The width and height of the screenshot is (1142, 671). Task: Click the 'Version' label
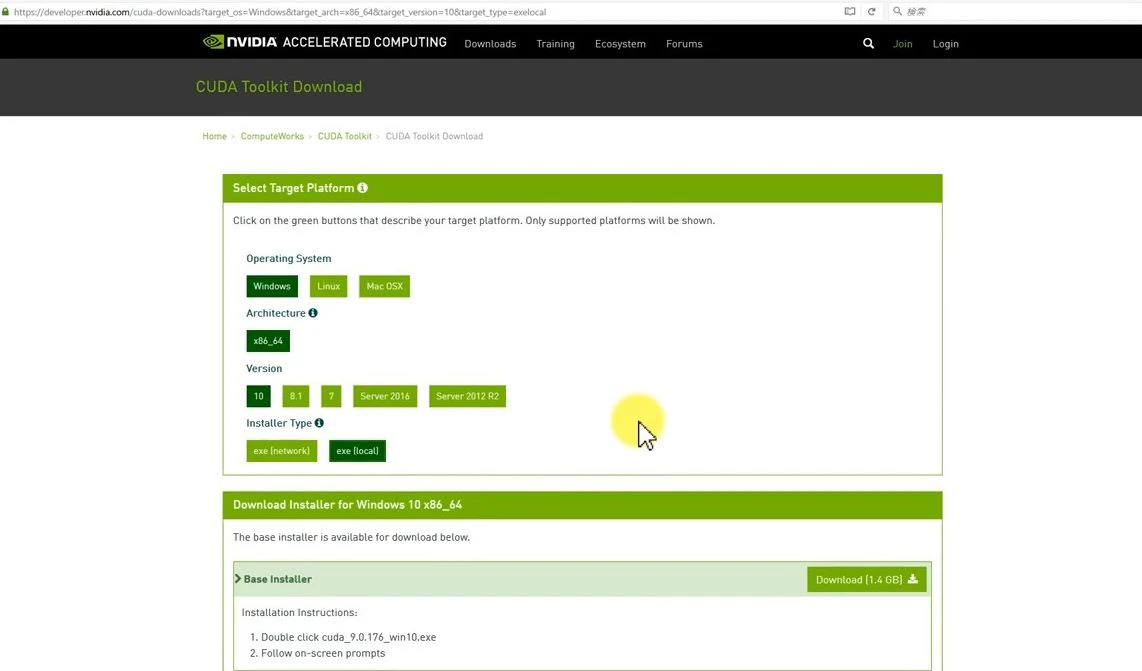(264, 368)
